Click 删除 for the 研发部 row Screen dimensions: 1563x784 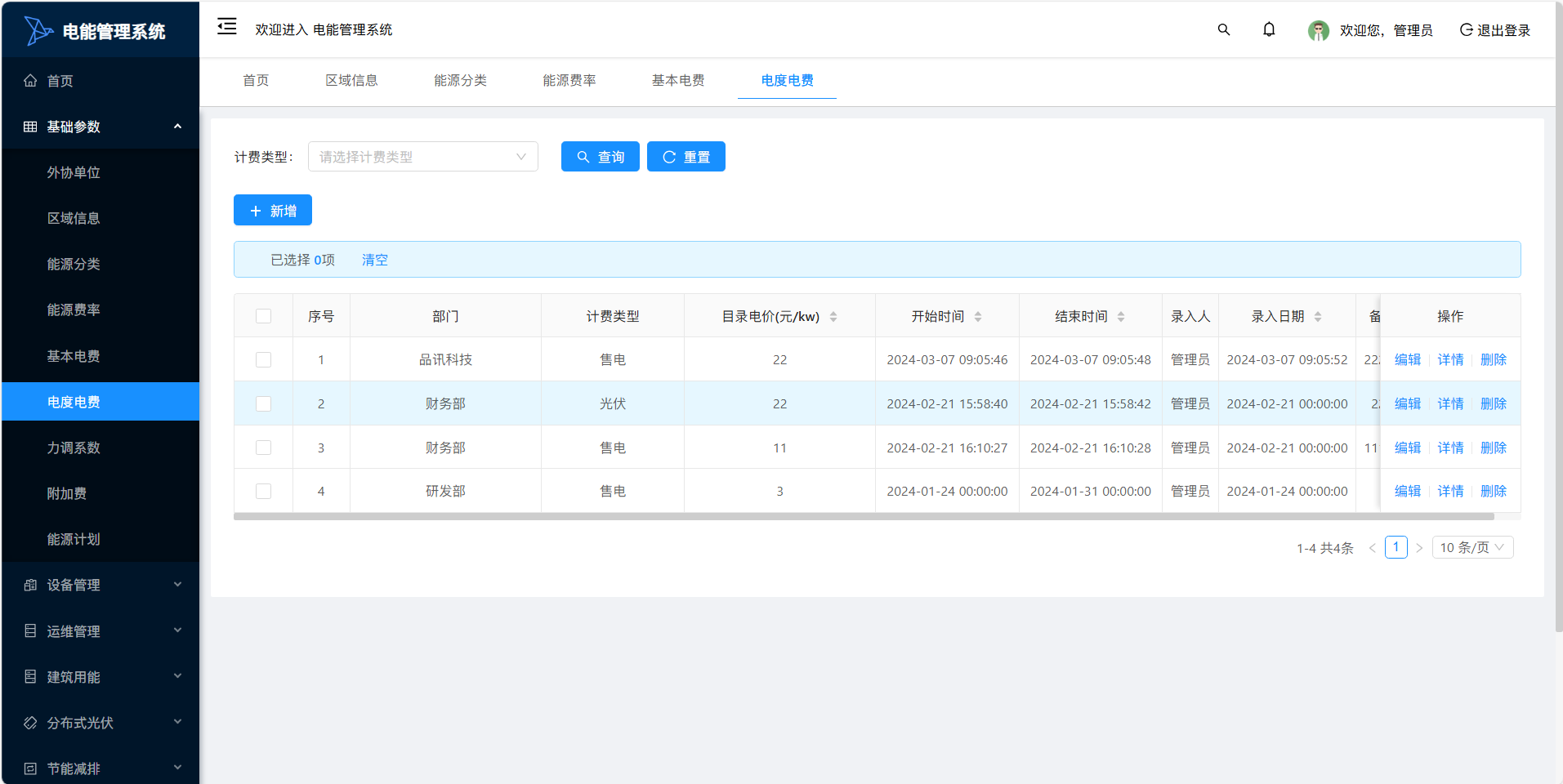pos(1494,491)
